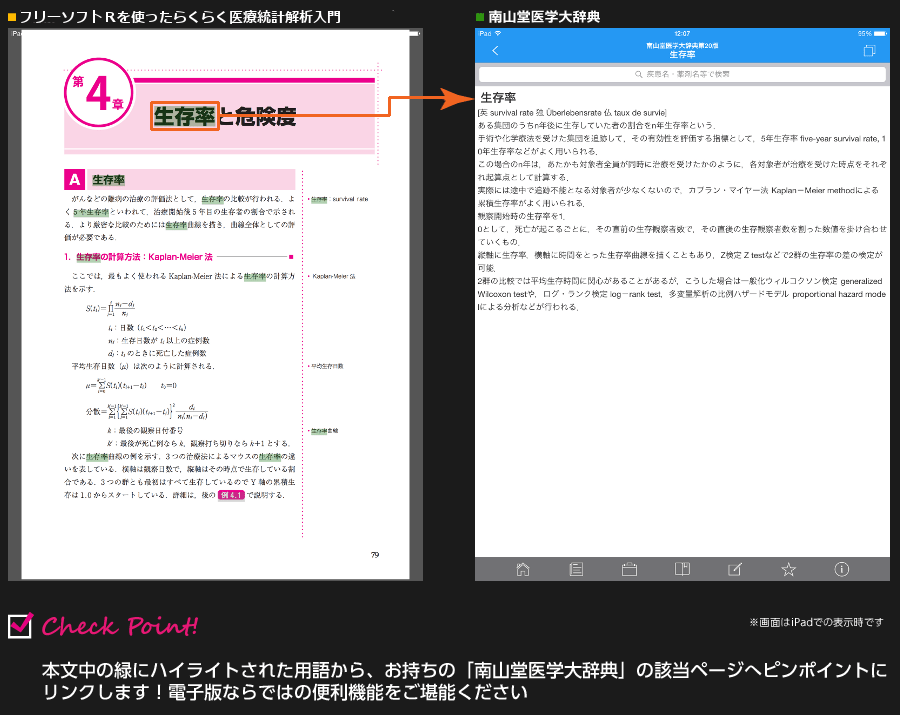Viewport: 900px width, 715px height.
Task: Open the contents list icon in the bottom toolbar
Action: (577, 570)
